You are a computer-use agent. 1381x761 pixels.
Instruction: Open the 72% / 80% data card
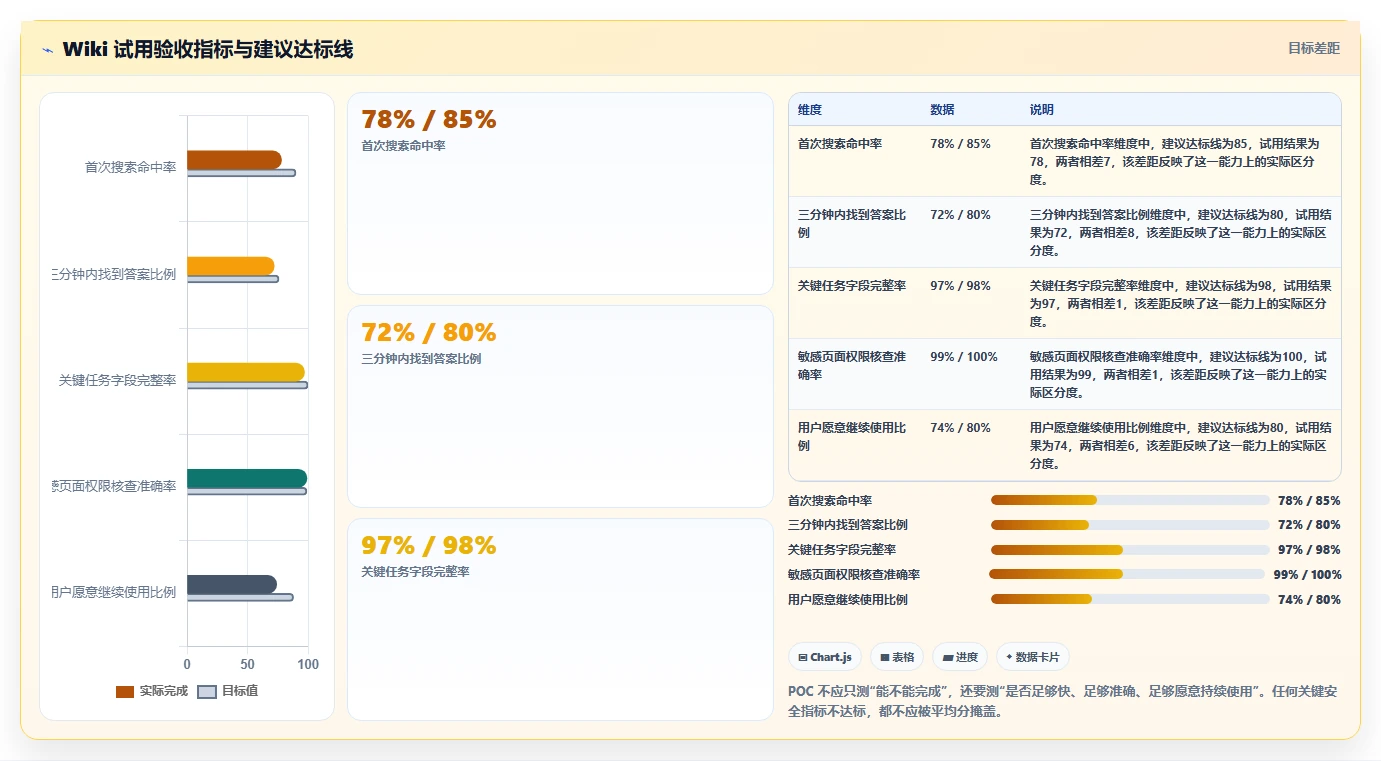pos(560,407)
